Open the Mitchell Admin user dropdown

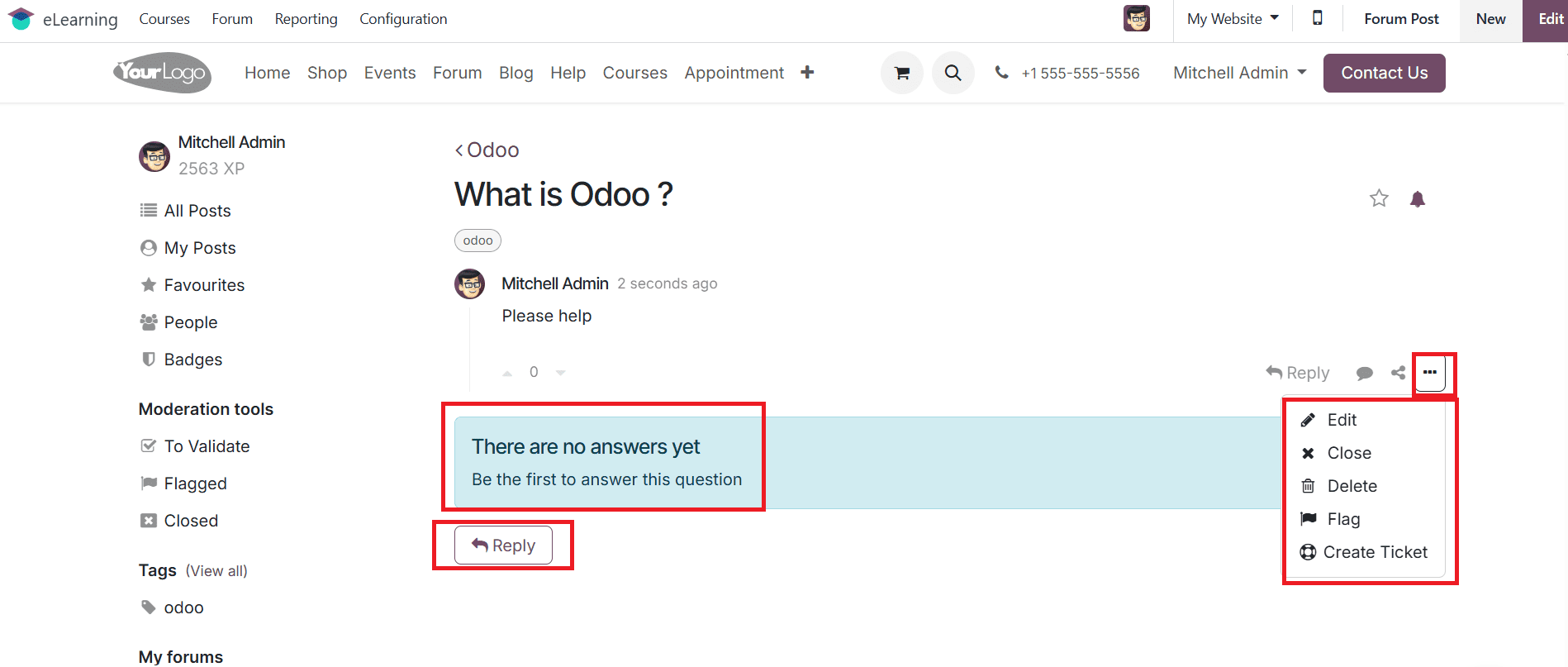point(1239,73)
